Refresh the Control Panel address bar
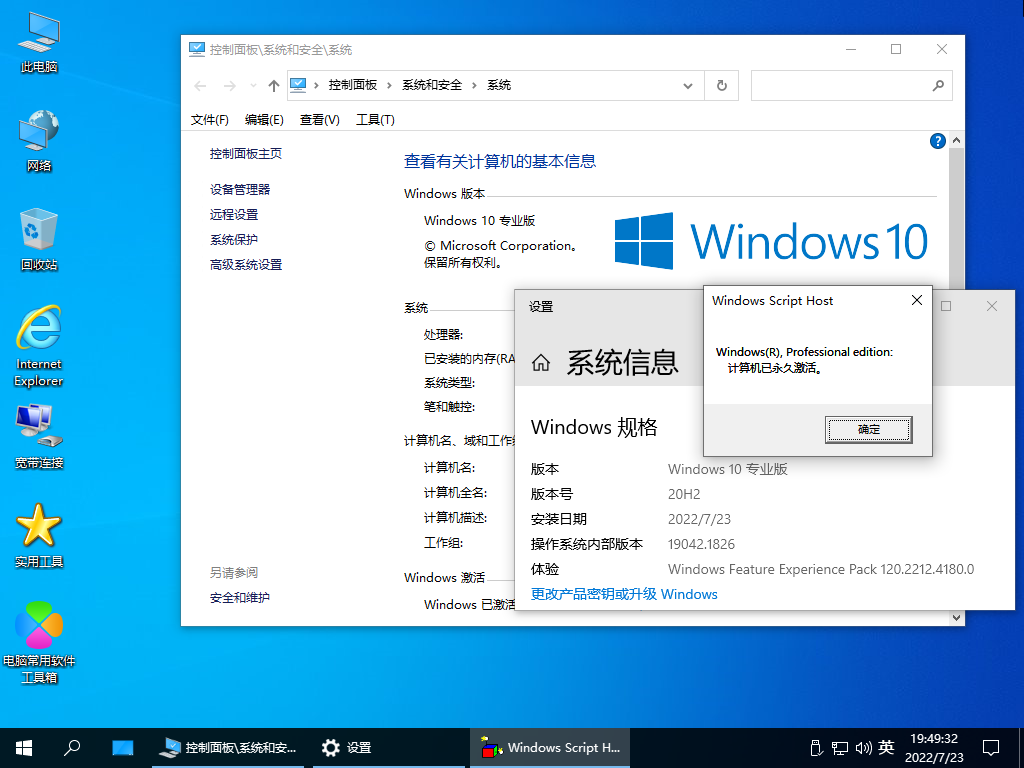The width and height of the screenshot is (1024, 768). (x=722, y=86)
